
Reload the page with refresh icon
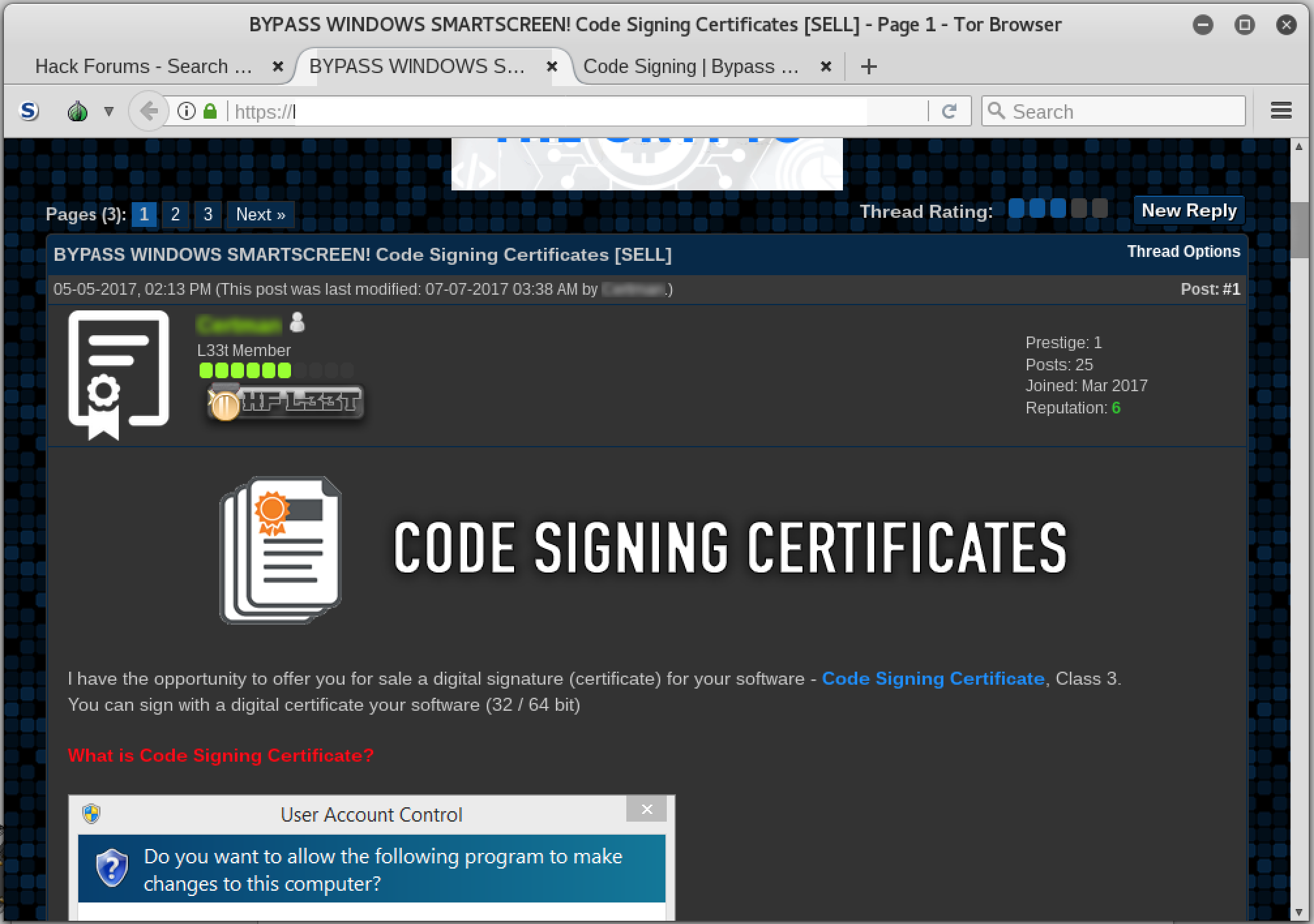coord(949,112)
